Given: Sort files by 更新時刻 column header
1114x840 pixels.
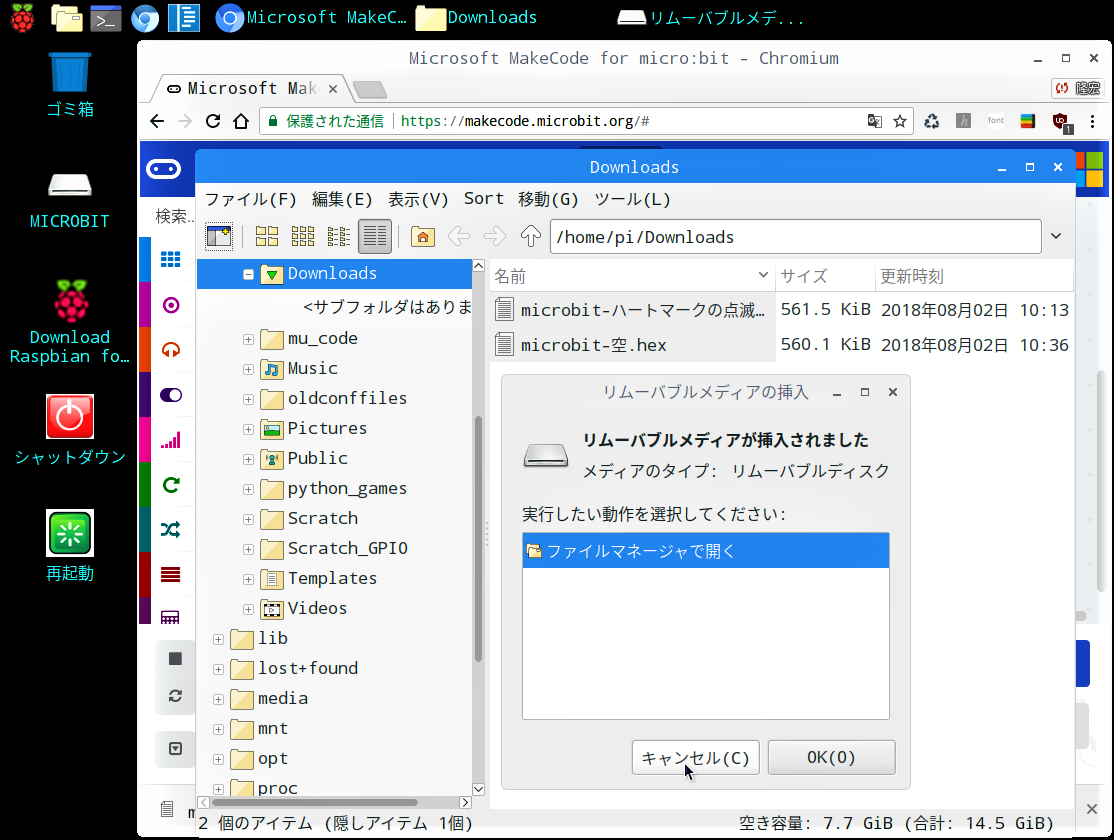Looking at the screenshot, I should (x=974, y=276).
